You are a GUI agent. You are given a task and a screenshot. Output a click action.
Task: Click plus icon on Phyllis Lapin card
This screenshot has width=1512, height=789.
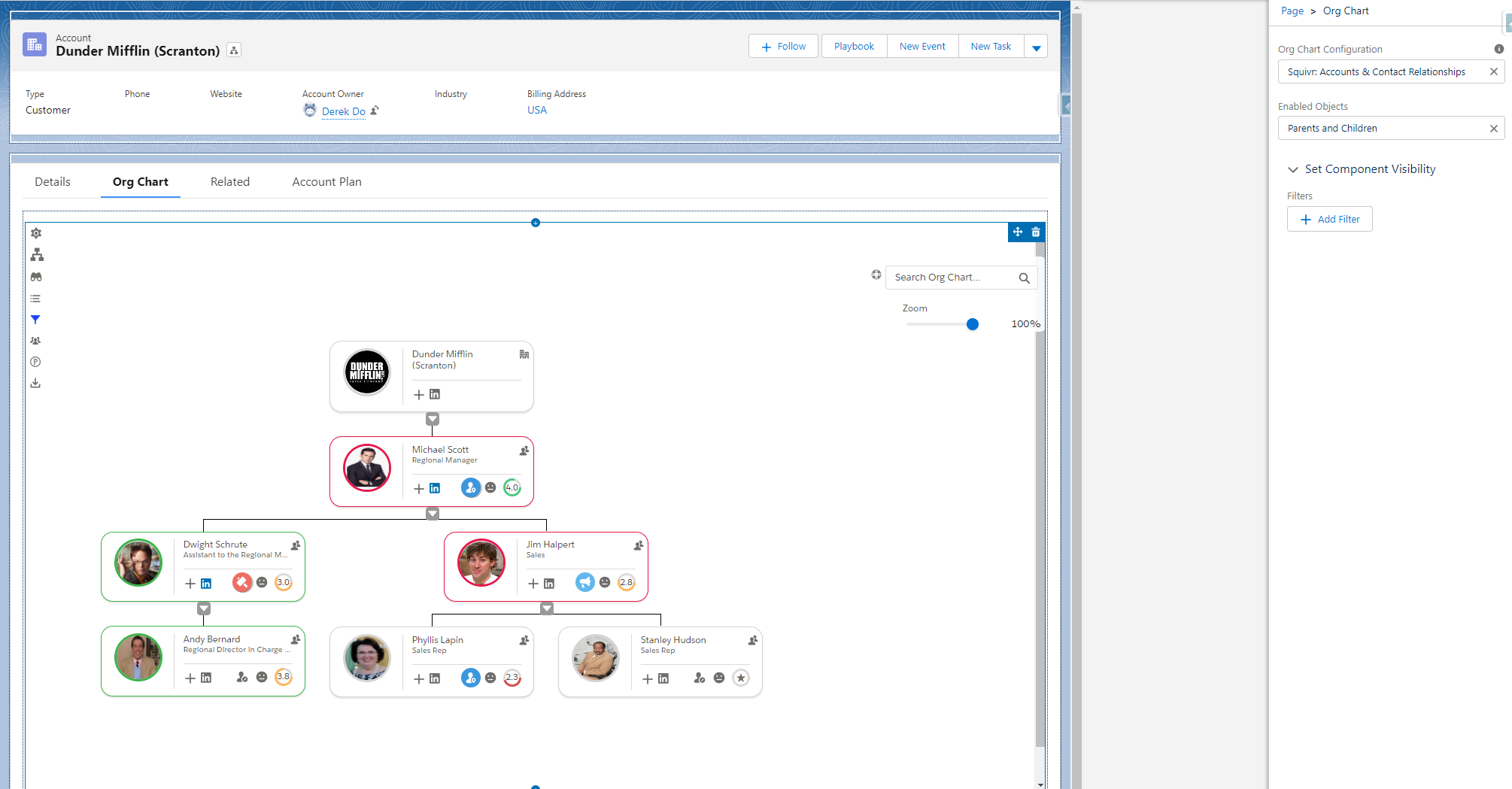419,678
